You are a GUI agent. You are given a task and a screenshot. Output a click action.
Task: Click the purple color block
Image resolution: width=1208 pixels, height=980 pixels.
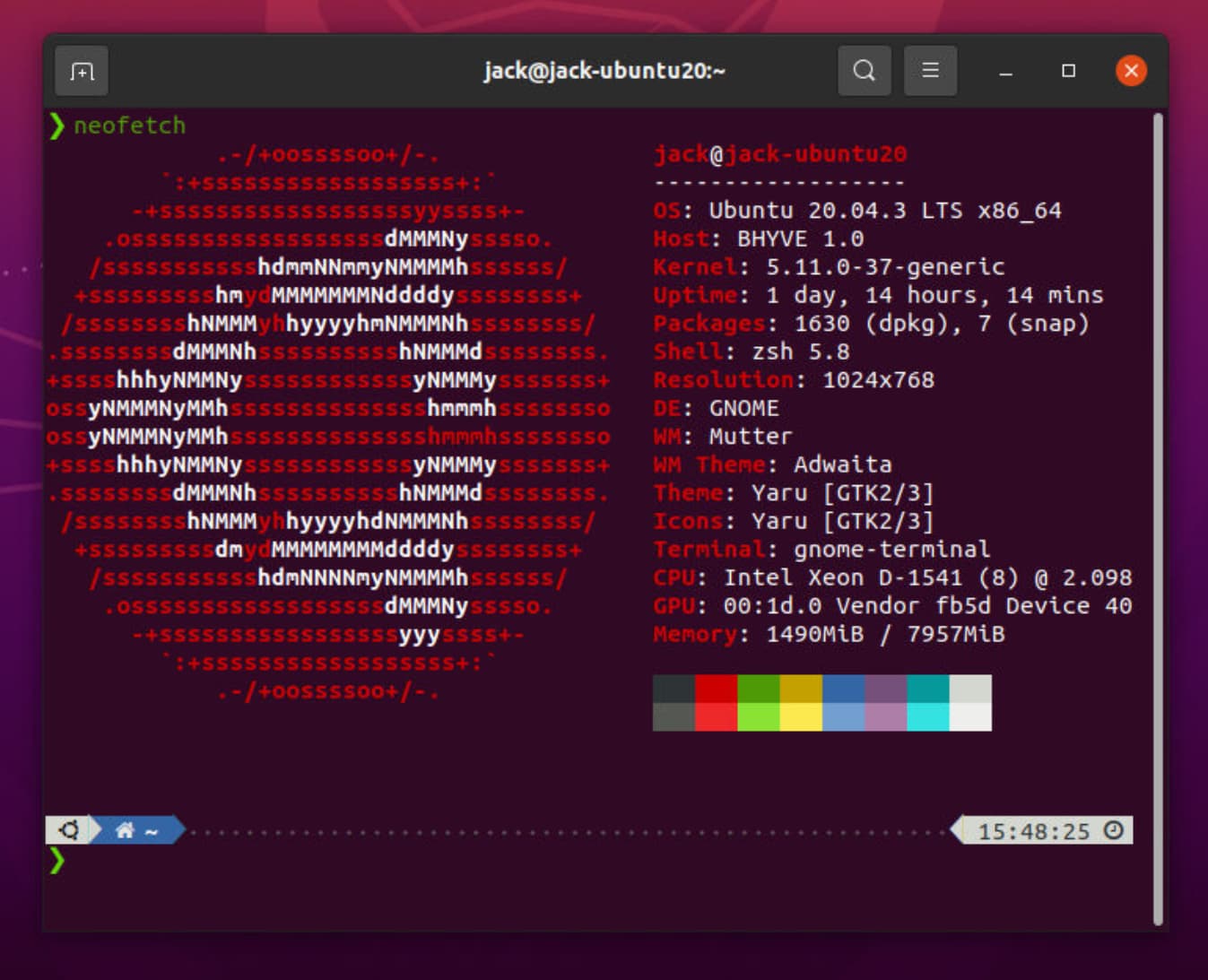pos(885,689)
